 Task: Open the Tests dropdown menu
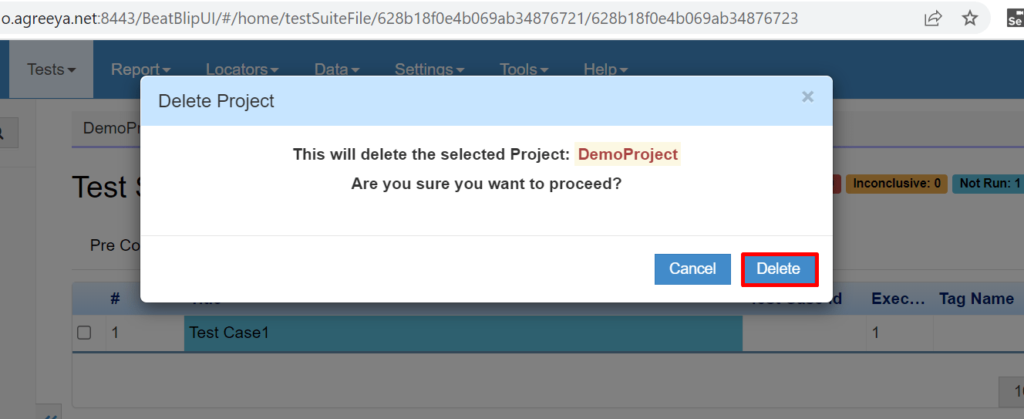click(x=51, y=69)
